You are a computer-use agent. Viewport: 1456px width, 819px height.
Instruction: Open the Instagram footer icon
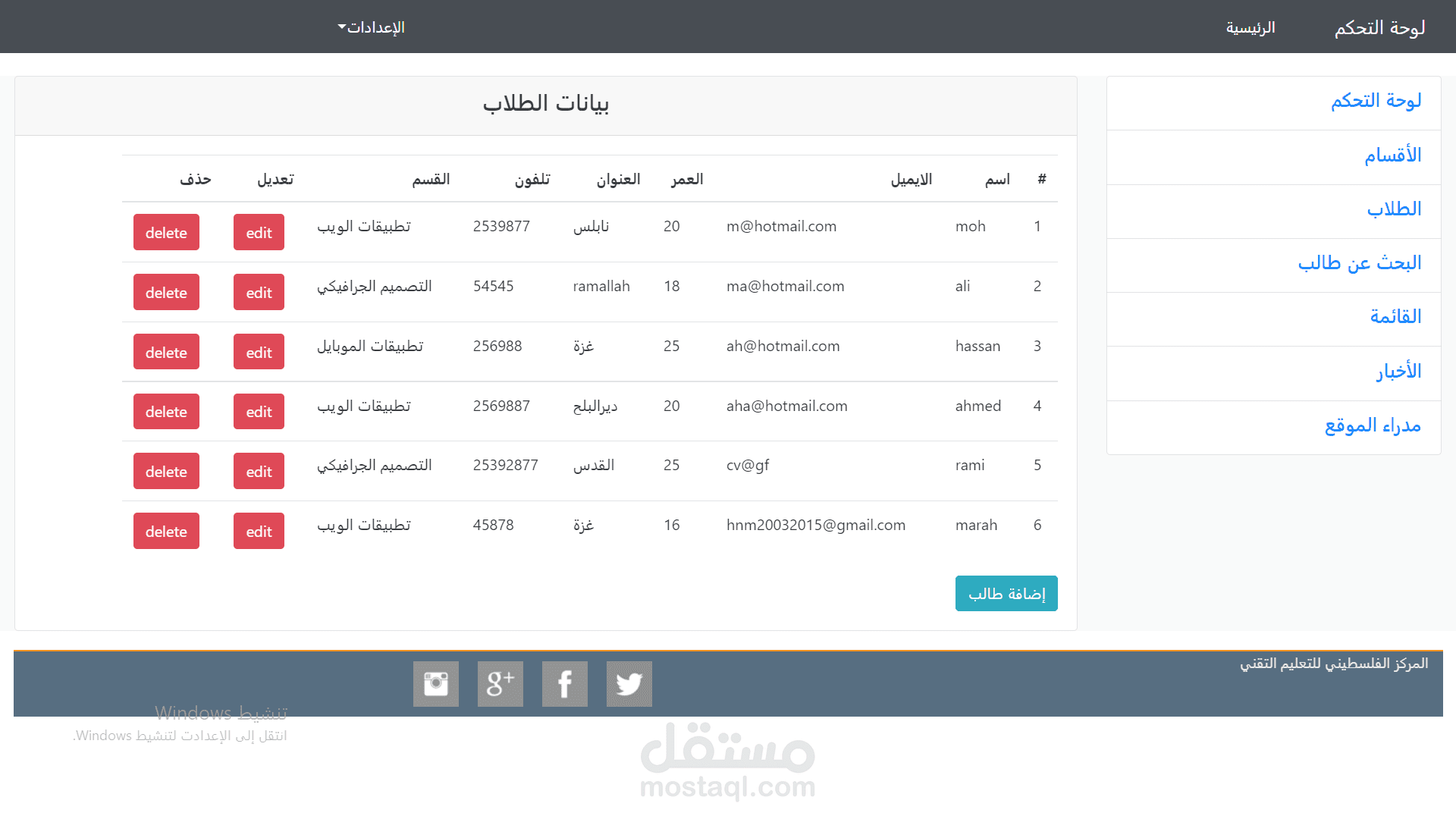pyautogui.click(x=435, y=684)
